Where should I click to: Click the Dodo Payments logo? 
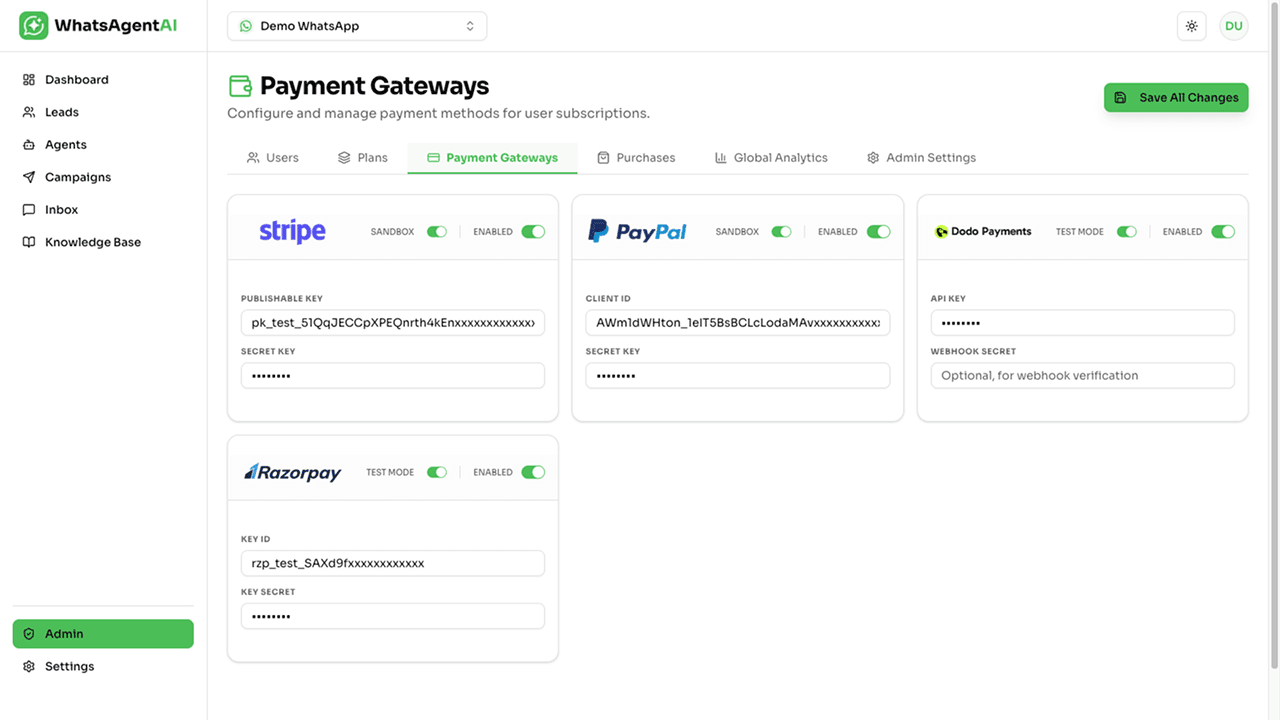point(983,232)
